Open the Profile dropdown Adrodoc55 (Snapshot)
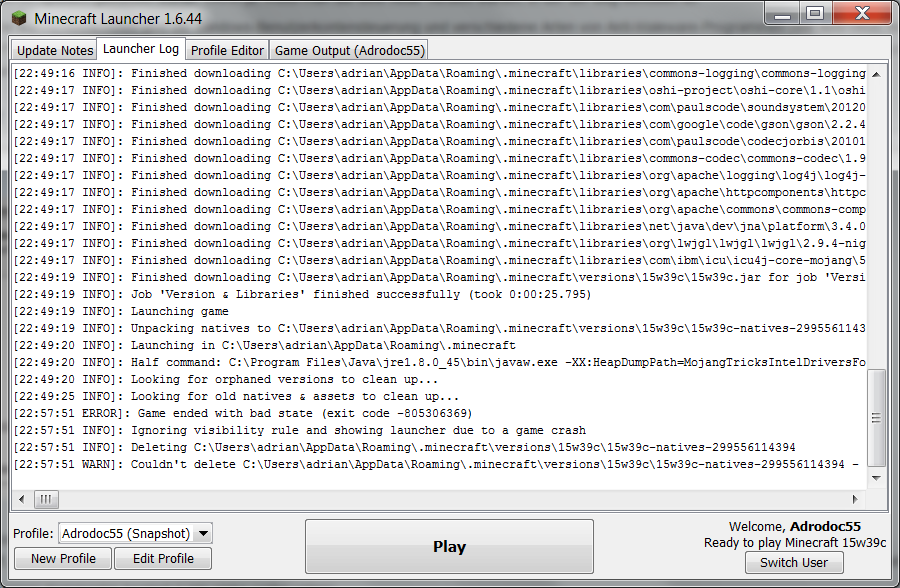The image size is (900, 588). click(x=135, y=533)
